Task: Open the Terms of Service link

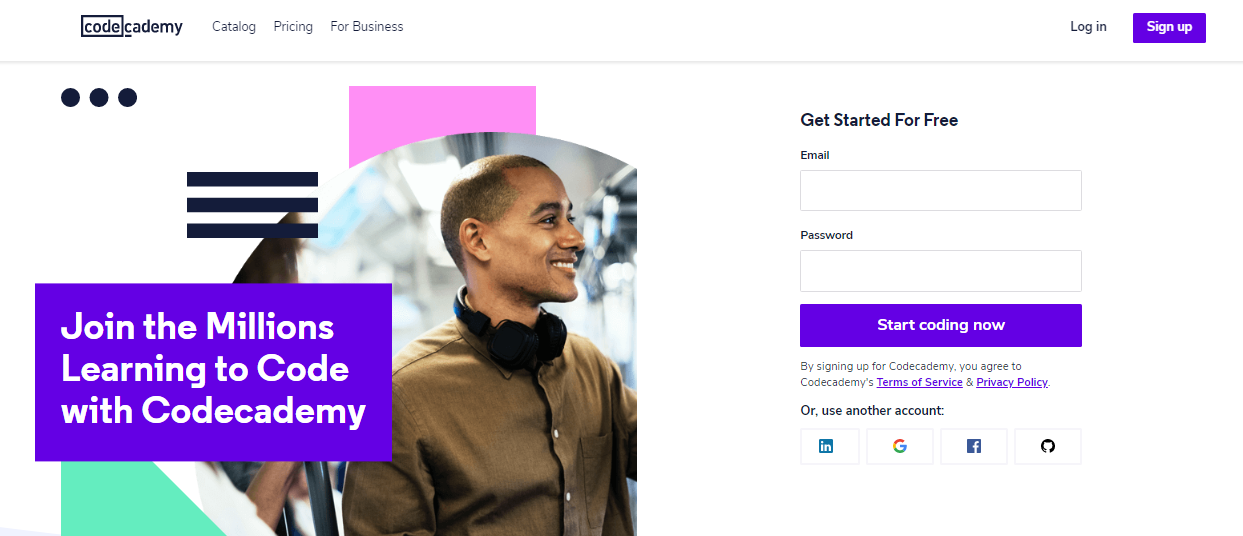Action: pyautogui.click(x=919, y=382)
